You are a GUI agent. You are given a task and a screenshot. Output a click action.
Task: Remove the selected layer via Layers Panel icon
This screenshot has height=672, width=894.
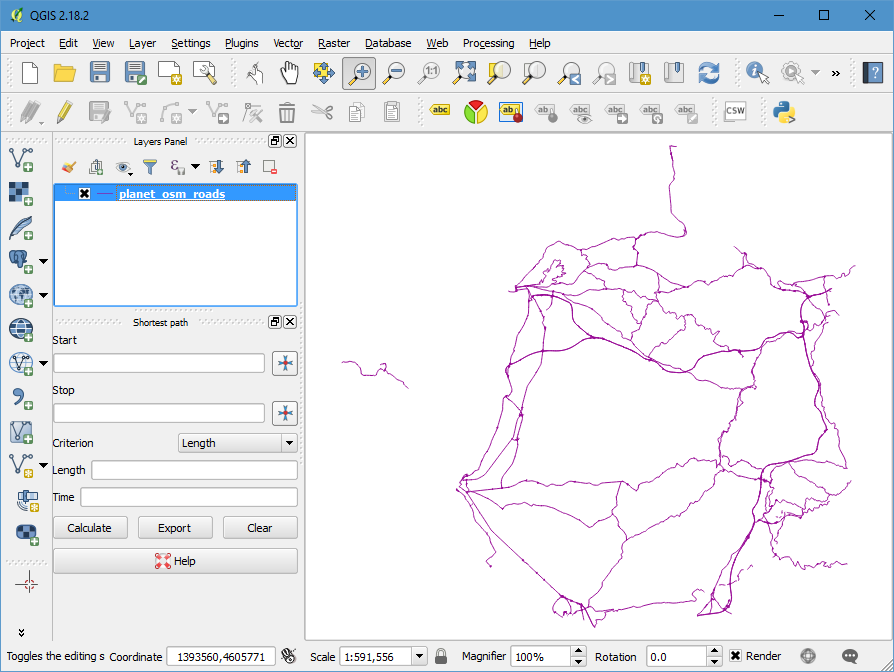(x=270, y=167)
